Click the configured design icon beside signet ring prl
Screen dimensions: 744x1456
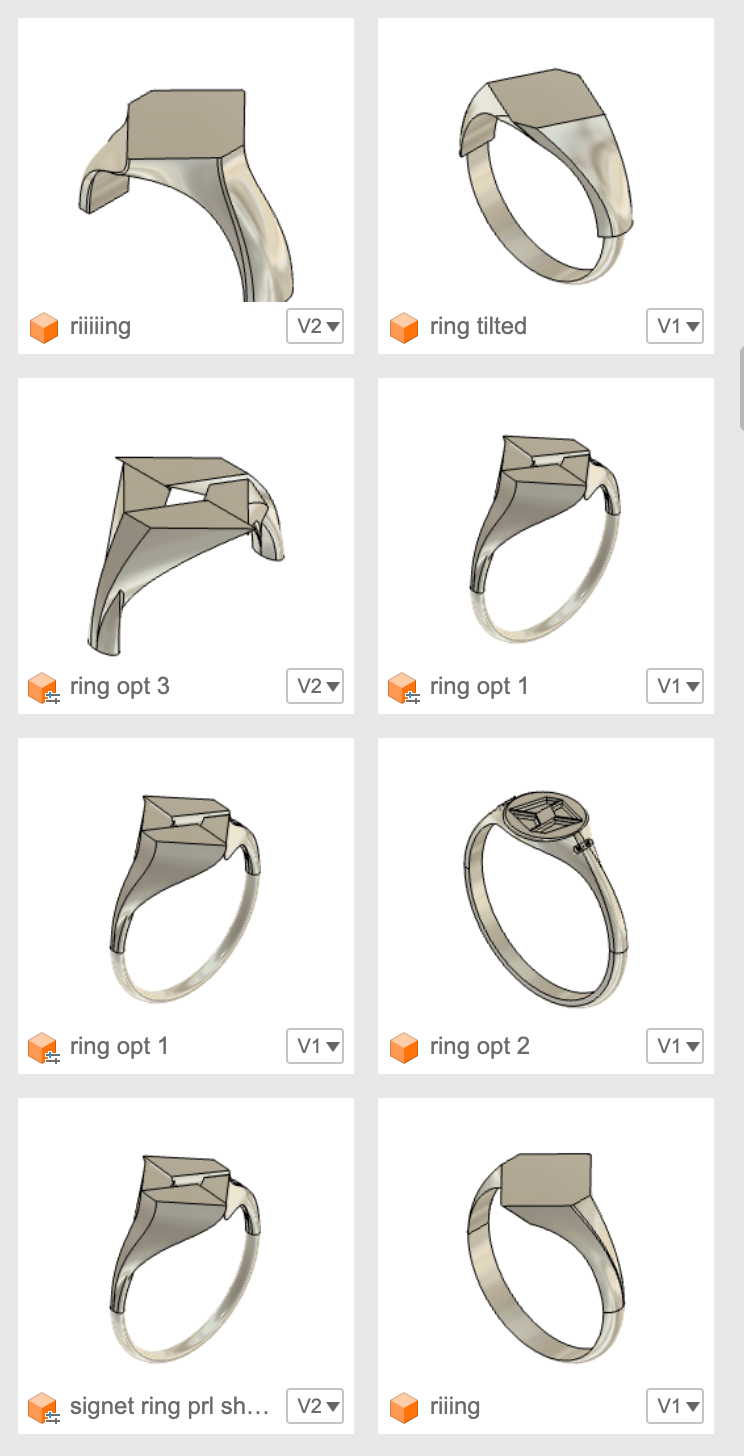(x=44, y=1408)
